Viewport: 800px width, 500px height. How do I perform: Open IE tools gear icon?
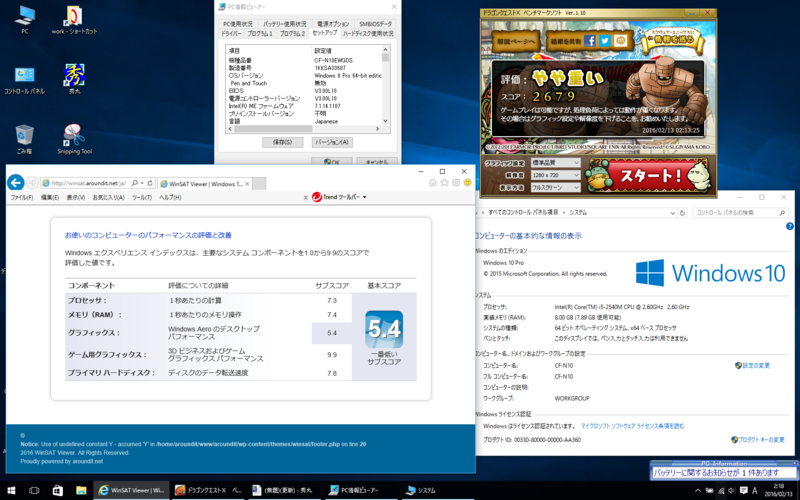click(456, 183)
